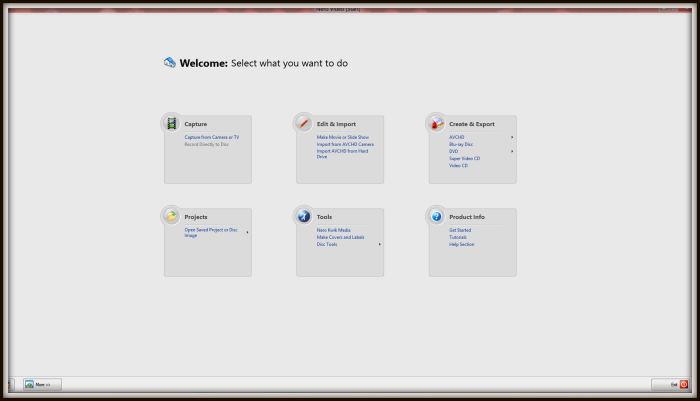
Task: Click the Product Info question mark icon
Action: pos(436,216)
